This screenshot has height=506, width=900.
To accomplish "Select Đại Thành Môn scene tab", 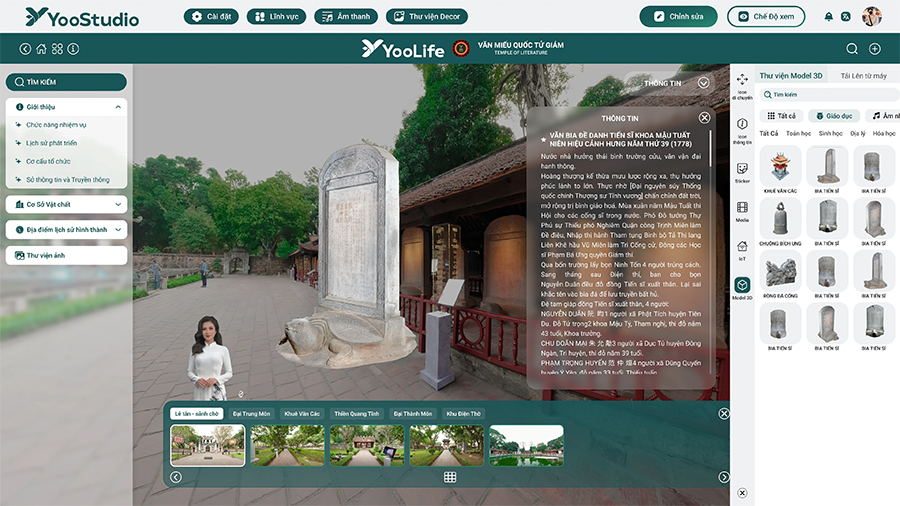I will click(413, 414).
